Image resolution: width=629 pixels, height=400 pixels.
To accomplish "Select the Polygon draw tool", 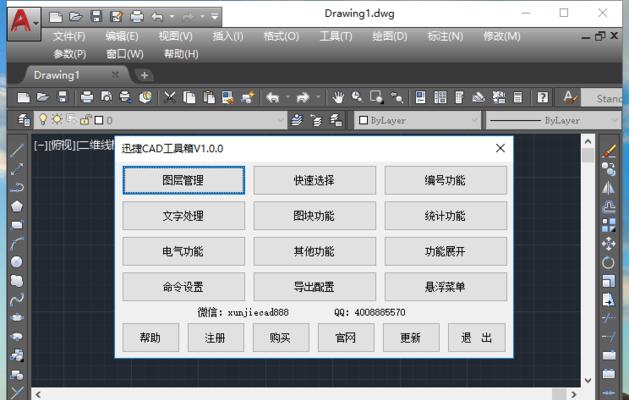I will pyautogui.click(x=17, y=206).
